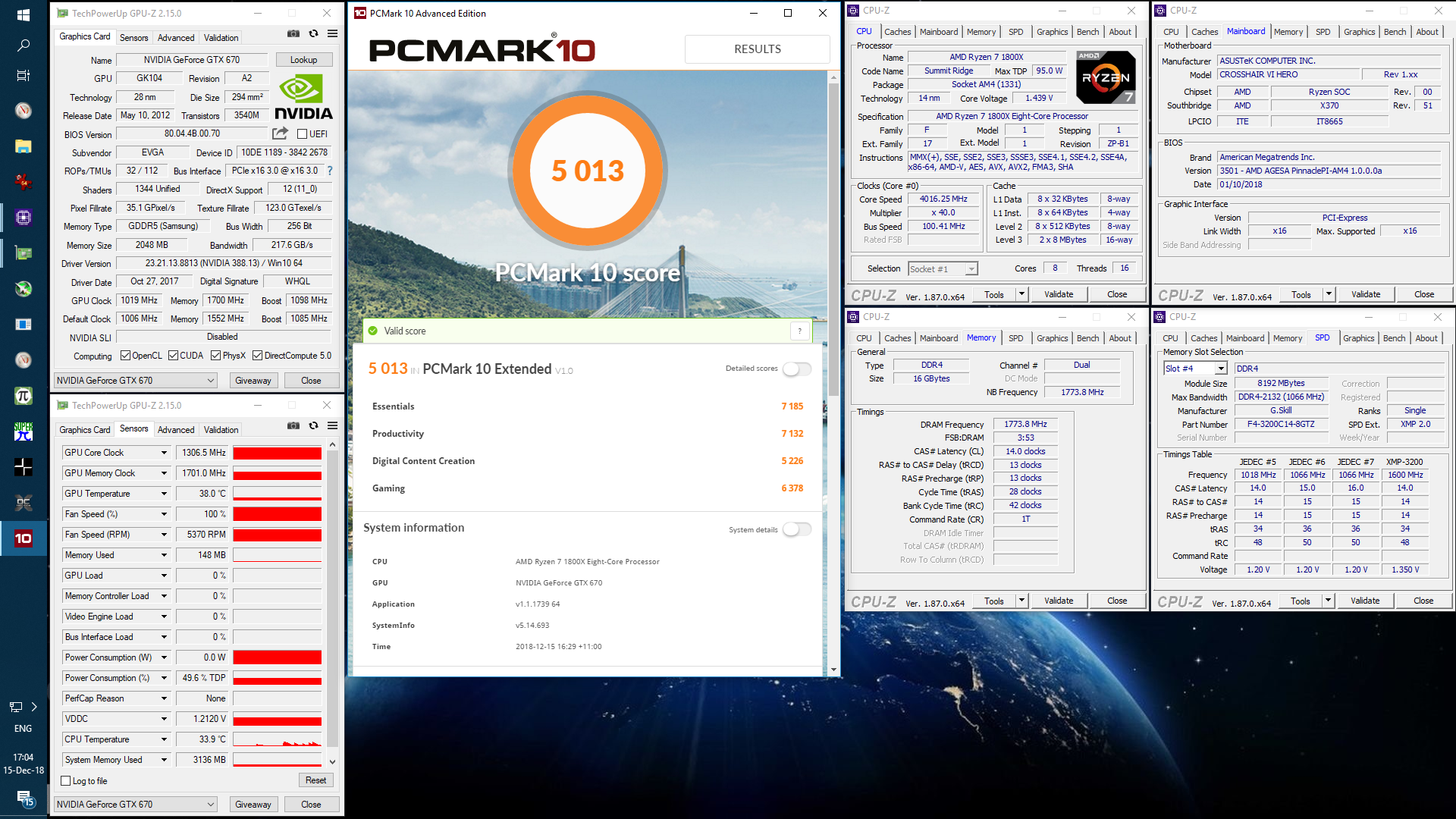The image size is (1456, 819).
Task: Click the GPU Temperature red graph bar
Action: coord(278,494)
